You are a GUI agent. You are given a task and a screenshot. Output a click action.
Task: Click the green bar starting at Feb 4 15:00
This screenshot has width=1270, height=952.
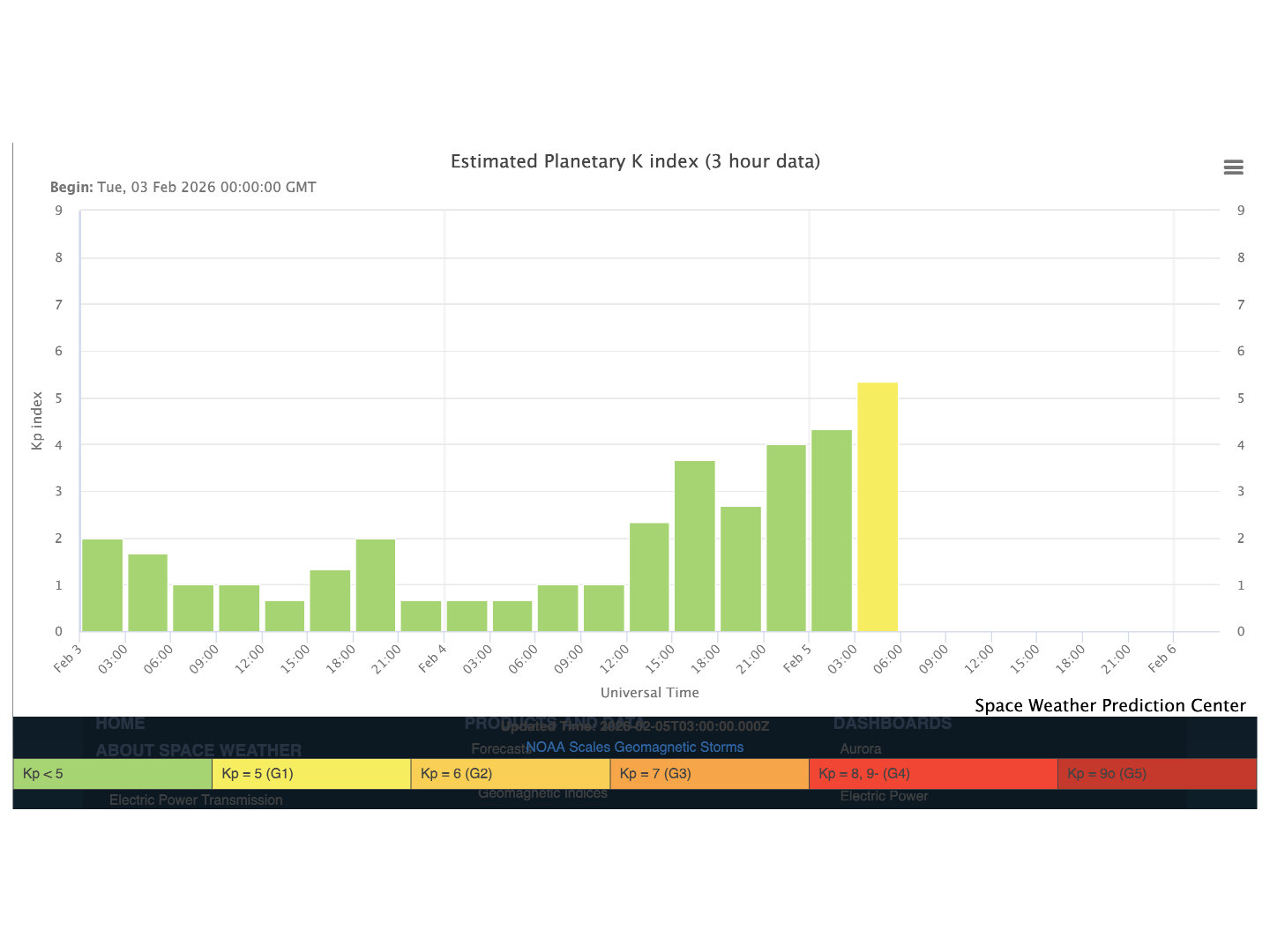[695, 546]
